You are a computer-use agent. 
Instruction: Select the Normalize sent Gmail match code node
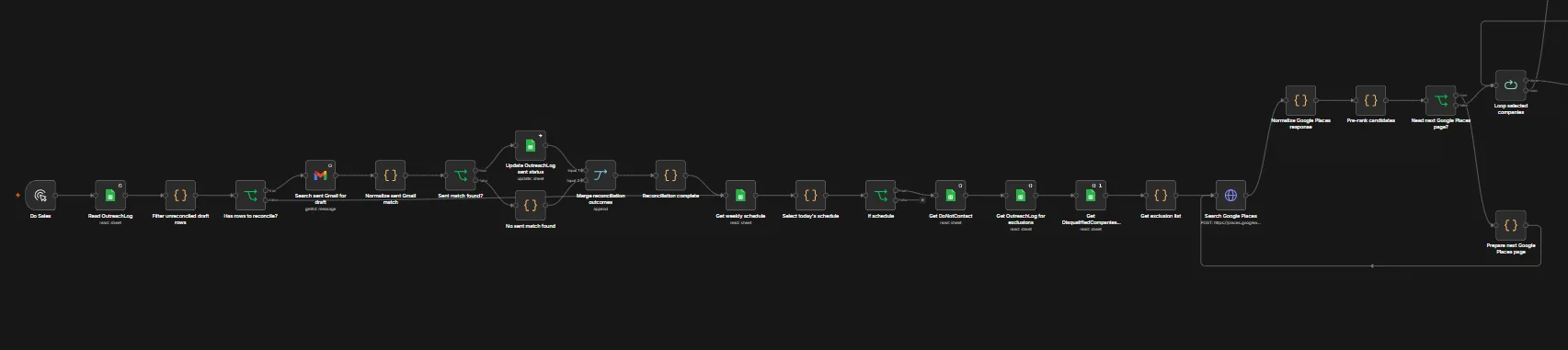pos(391,175)
